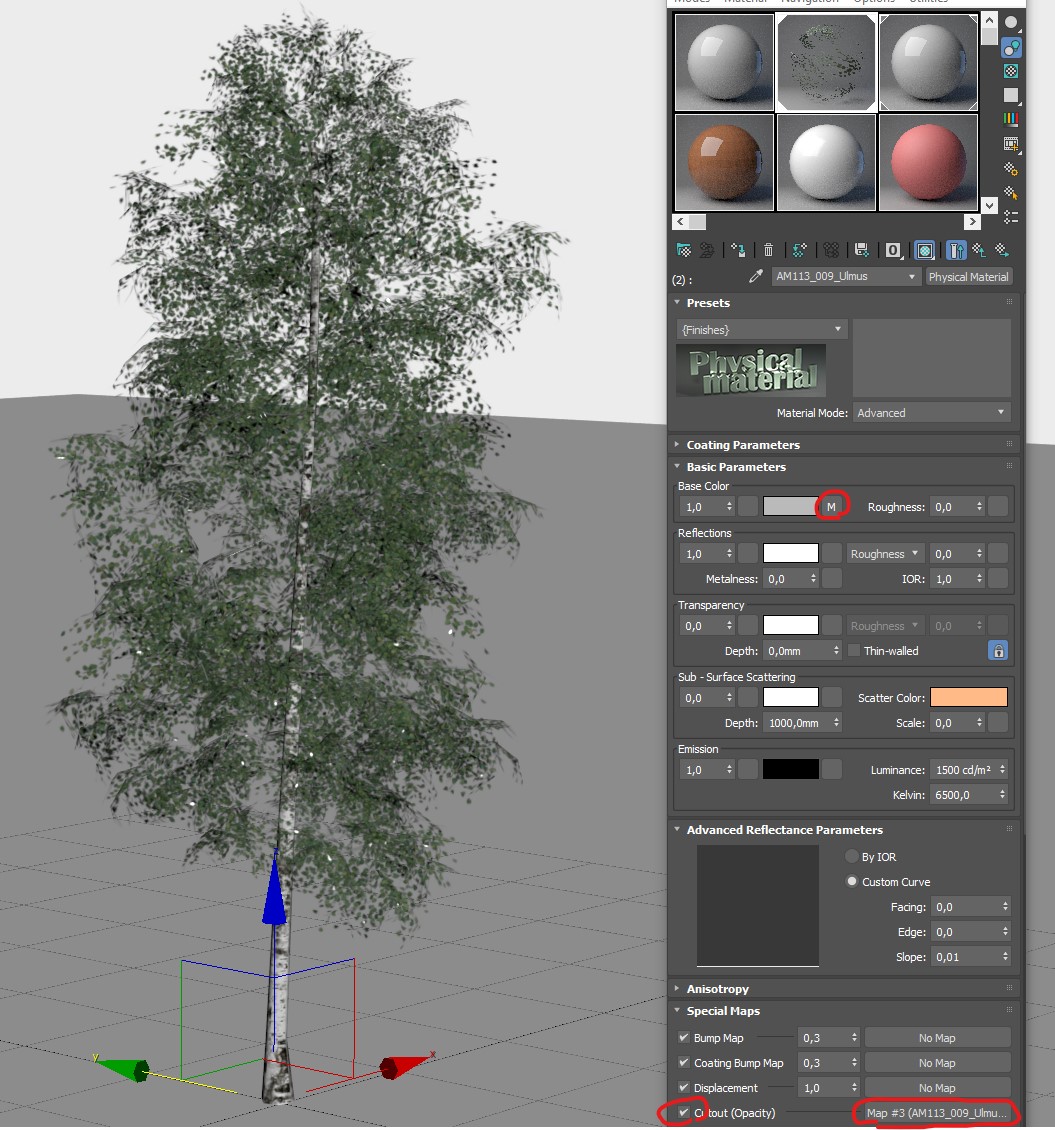Toggle the Bump Map checkbox
Image resolution: width=1055 pixels, height=1130 pixels.
683,1038
